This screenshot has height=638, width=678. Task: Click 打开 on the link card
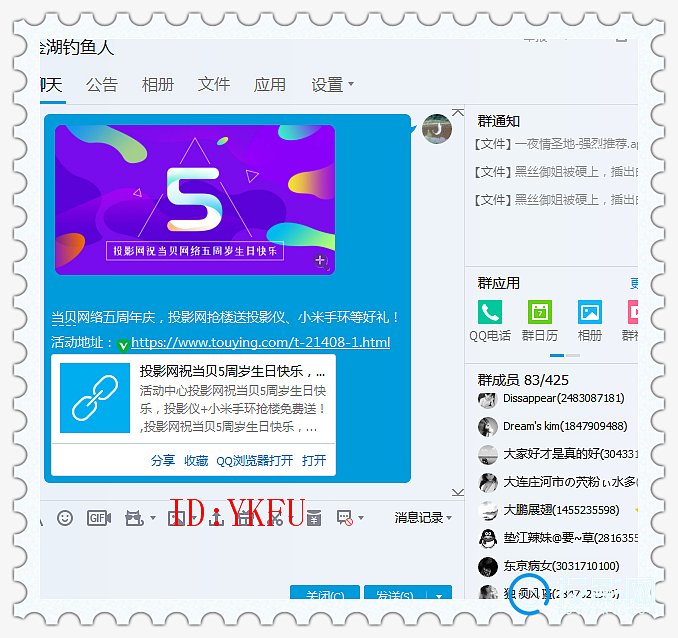coord(314,460)
